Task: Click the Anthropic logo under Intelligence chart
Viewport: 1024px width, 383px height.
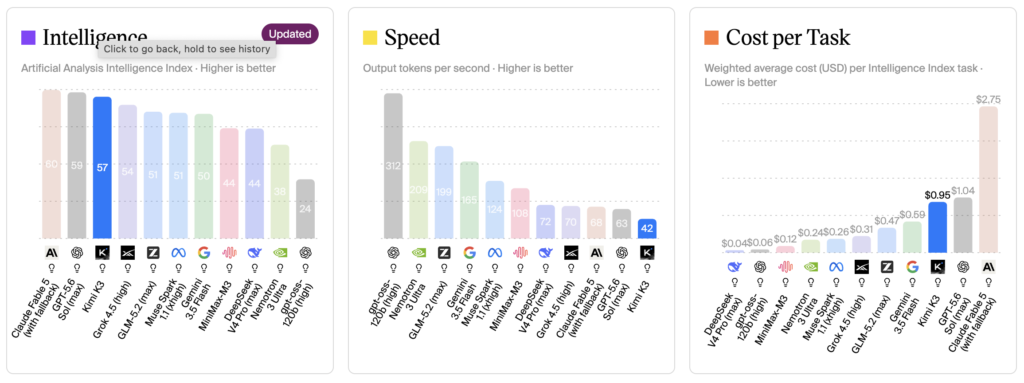Action: coord(52,252)
